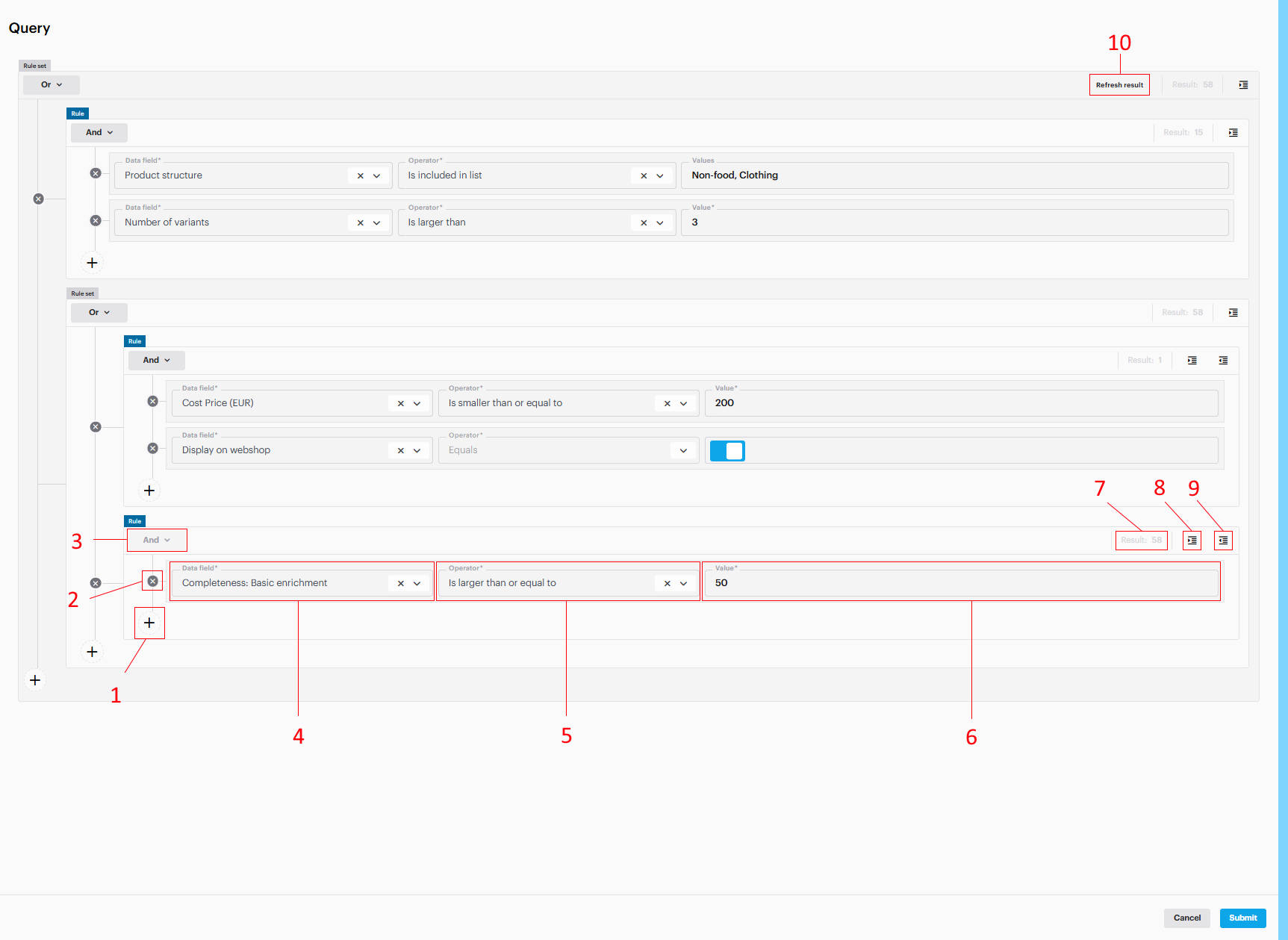The image size is (1288, 940).
Task: Remove the Number of variants condition row
Action: click(96, 220)
